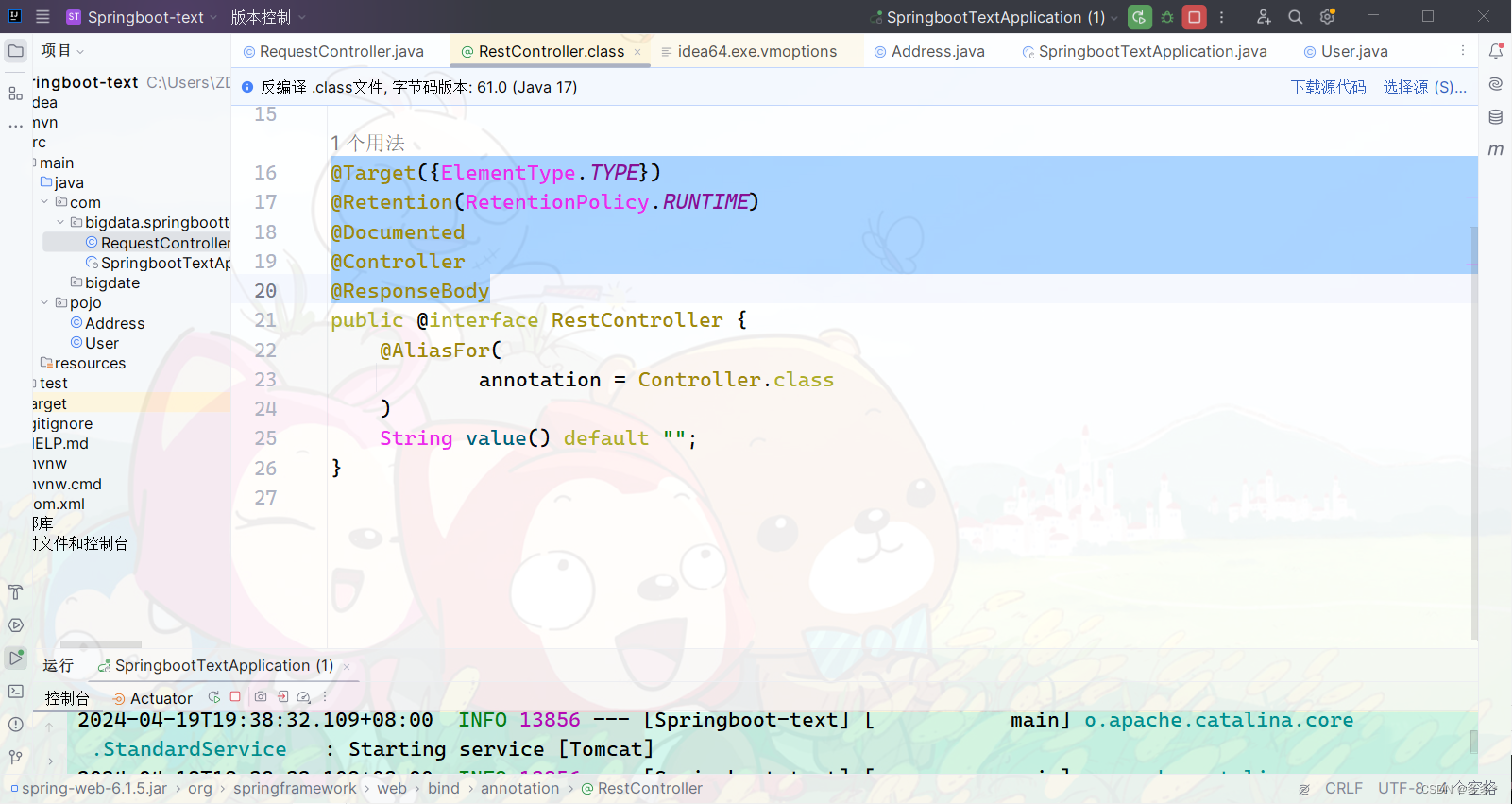Open Code With Me add-user icon

click(x=1264, y=17)
